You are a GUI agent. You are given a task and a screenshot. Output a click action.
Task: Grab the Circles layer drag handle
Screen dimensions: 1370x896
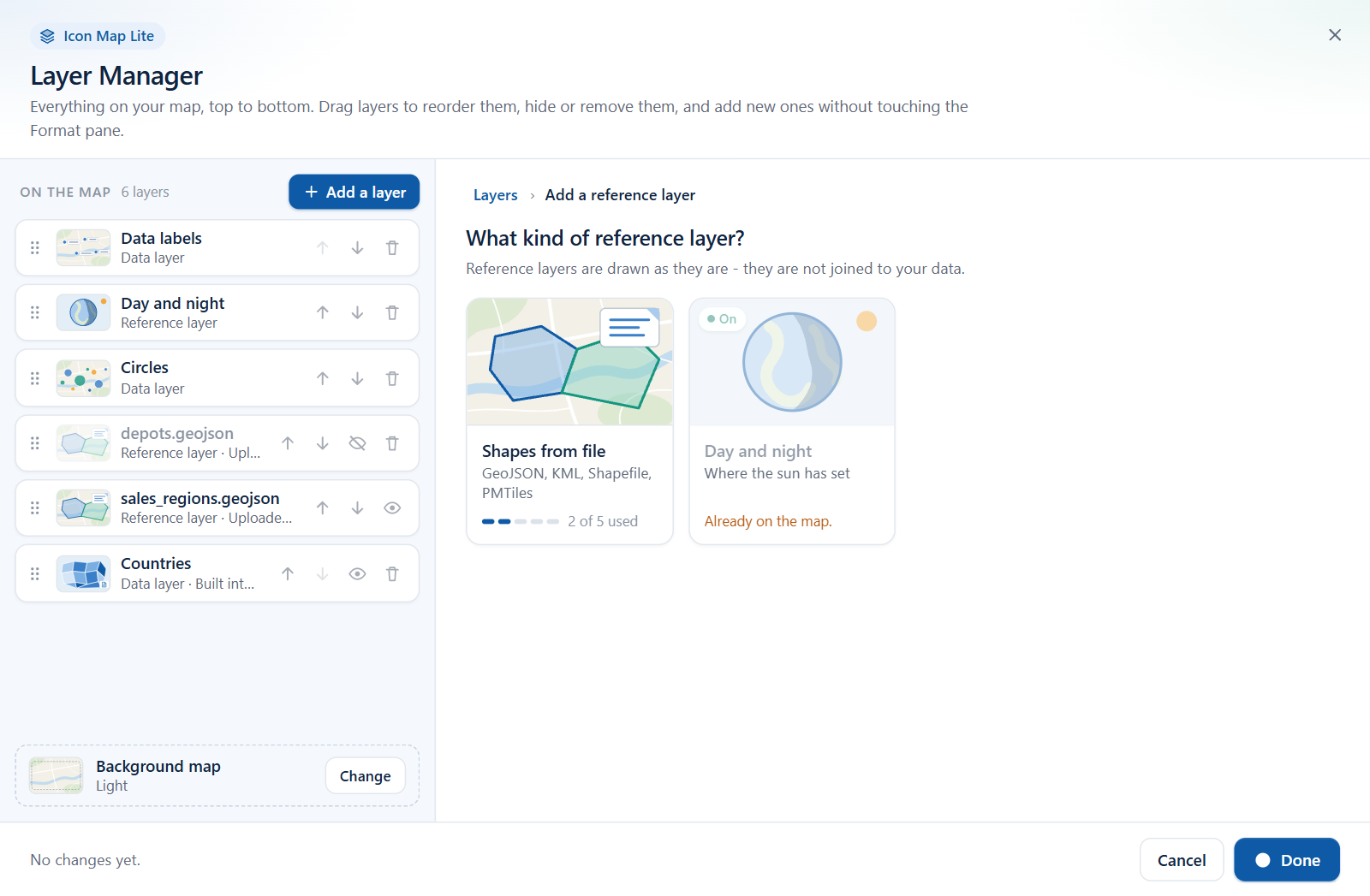[35, 378]
